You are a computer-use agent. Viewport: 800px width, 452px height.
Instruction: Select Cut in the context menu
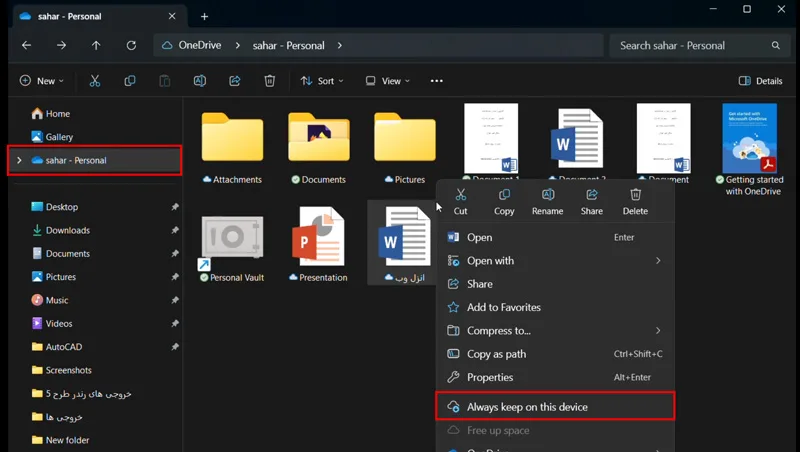[460, 202]
